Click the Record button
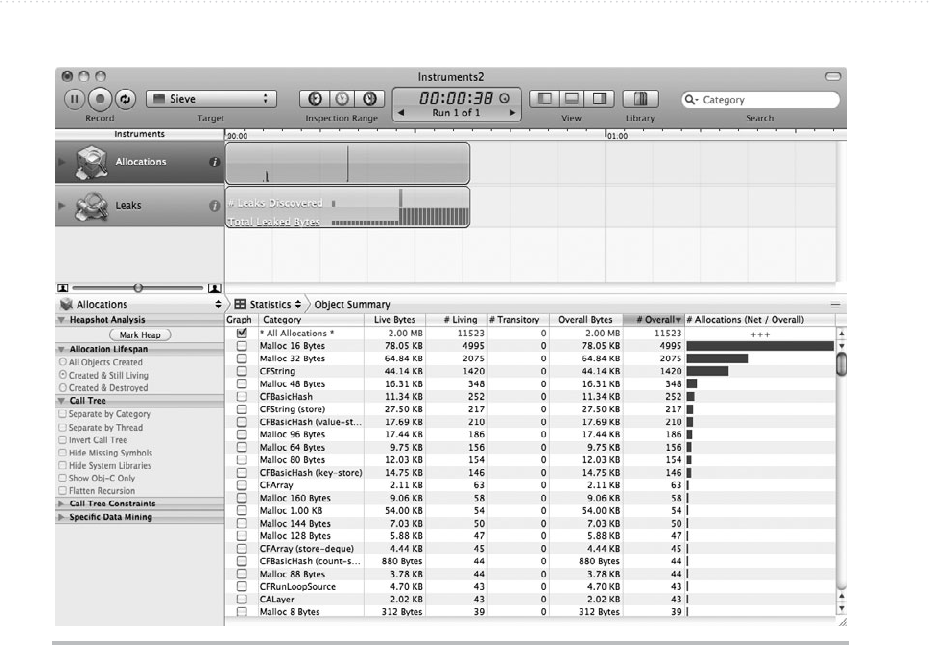The height and width of the screenshot is (645, 929). (x=100, y=99)
